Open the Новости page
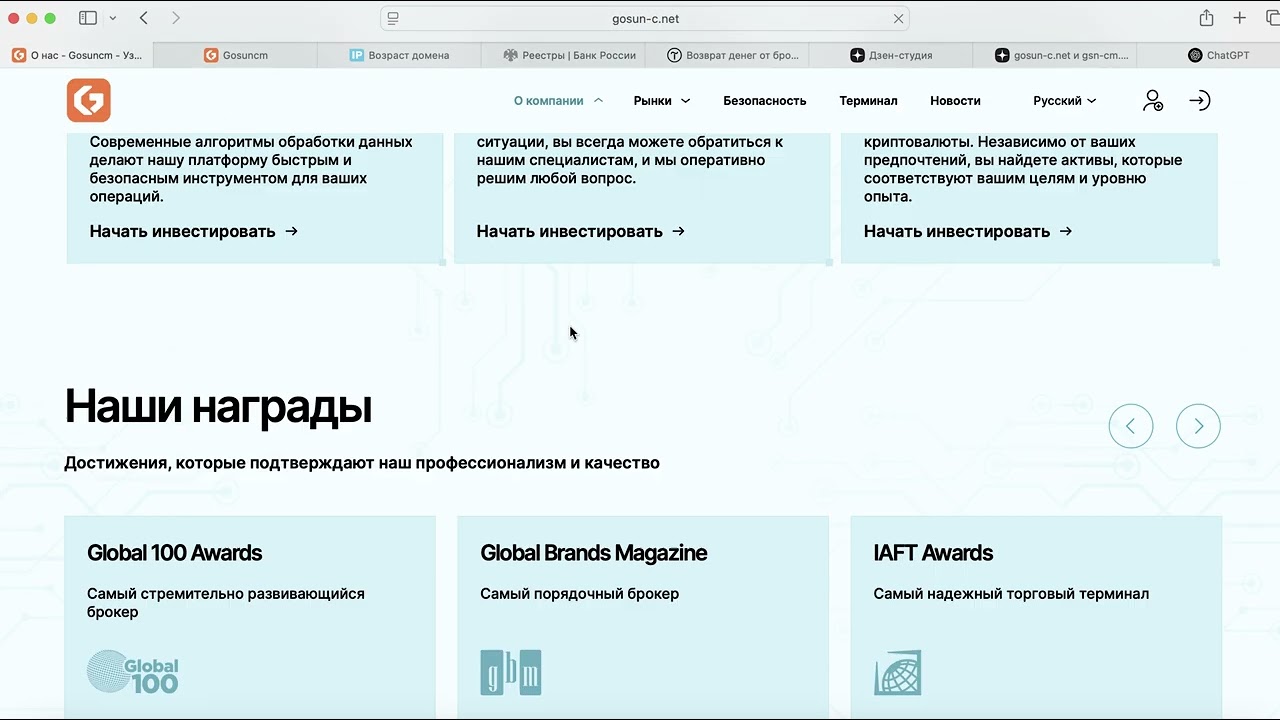Screen dimensions: 1280x720 pyautogui.click(x=955, y=100)
